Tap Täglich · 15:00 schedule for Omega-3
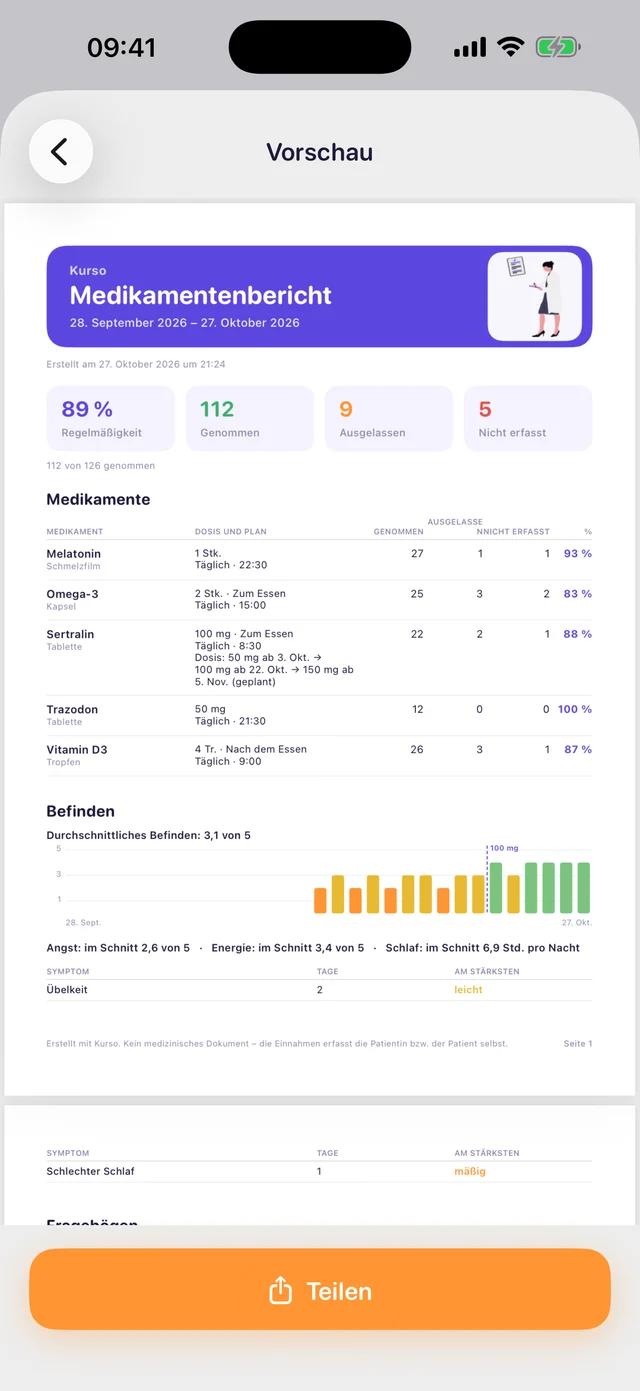Screen dimensions: 640x1391 [230, 606]
